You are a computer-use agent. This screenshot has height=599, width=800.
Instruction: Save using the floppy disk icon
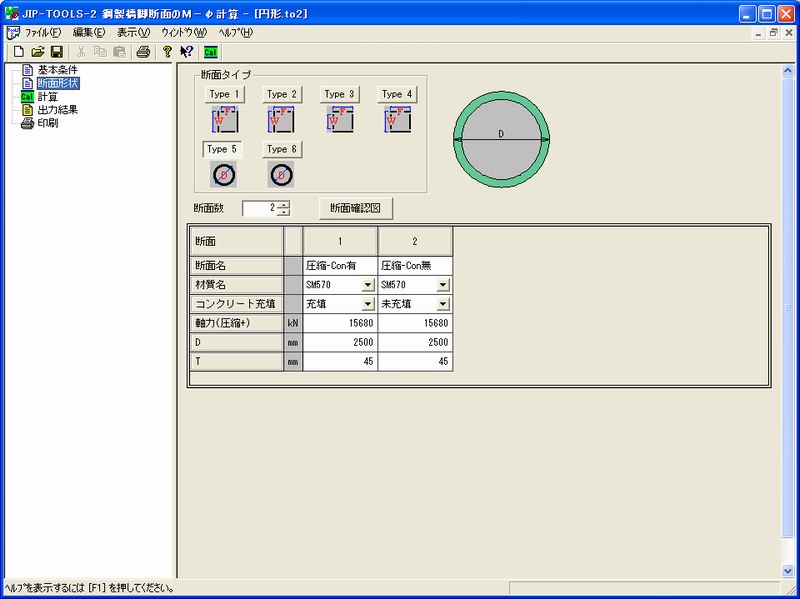[57, 51]
